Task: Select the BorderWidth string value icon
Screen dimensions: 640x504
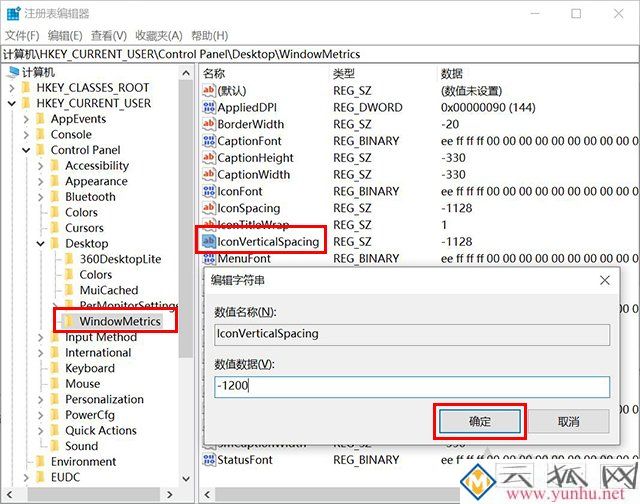Action: point(209,124)
